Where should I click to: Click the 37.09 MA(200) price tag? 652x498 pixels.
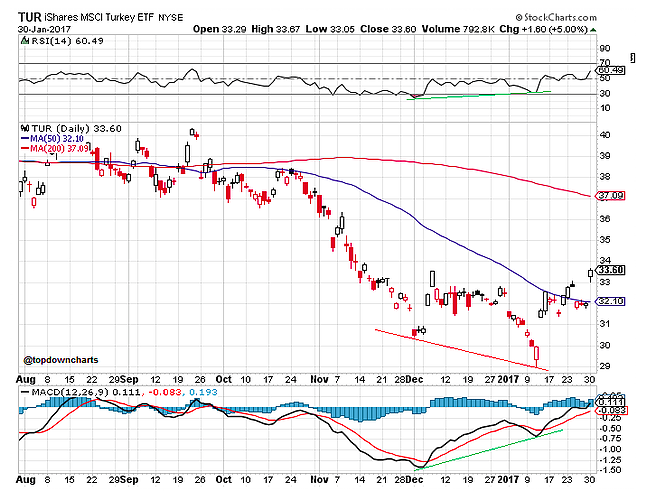click(x=610, y=195)
